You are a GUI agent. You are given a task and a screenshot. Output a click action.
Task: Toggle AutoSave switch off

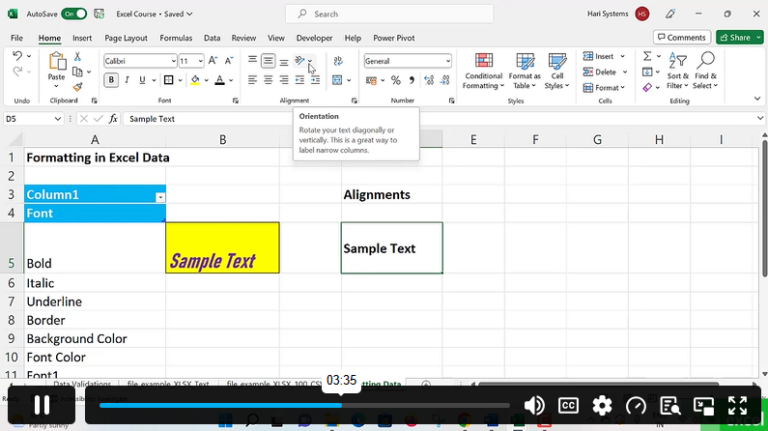coord(74,14)
